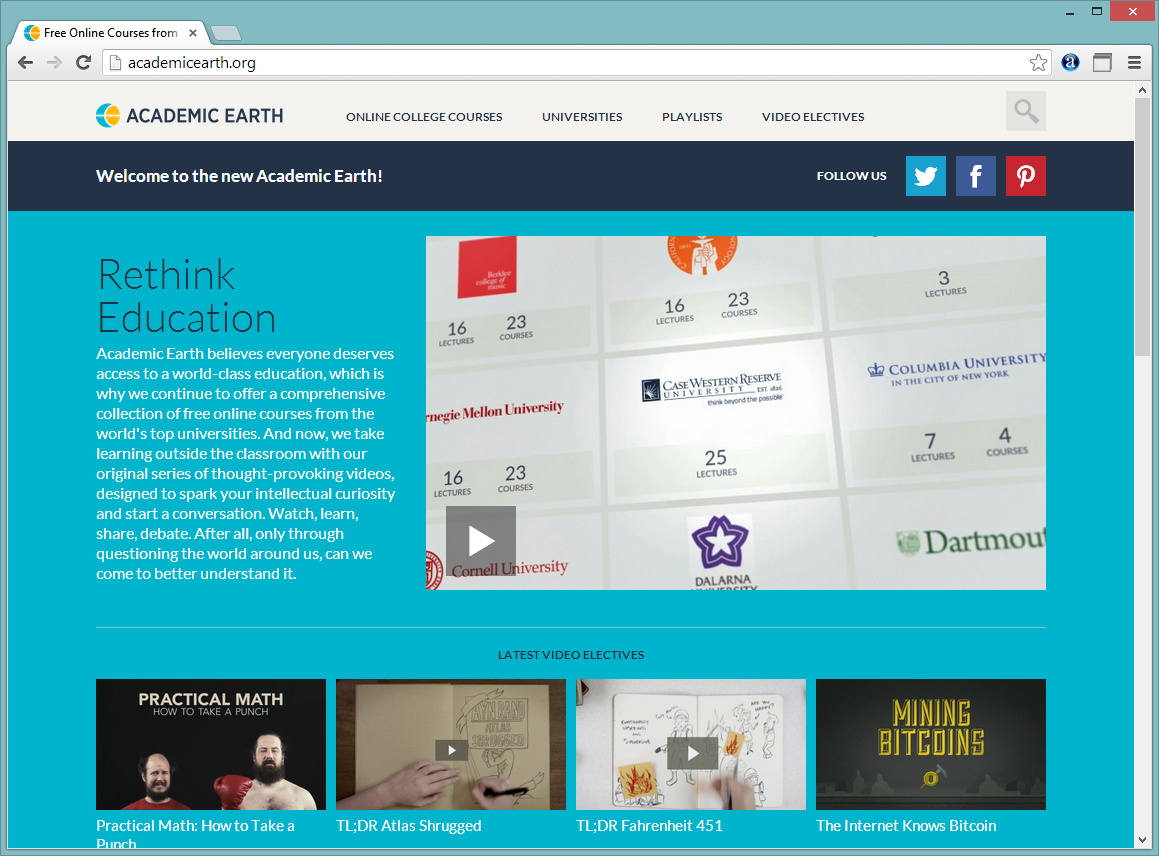The width and height of the screenshot is (1159, 856).
Task: Click the browser back arrow
Action: tap(25, 63)
